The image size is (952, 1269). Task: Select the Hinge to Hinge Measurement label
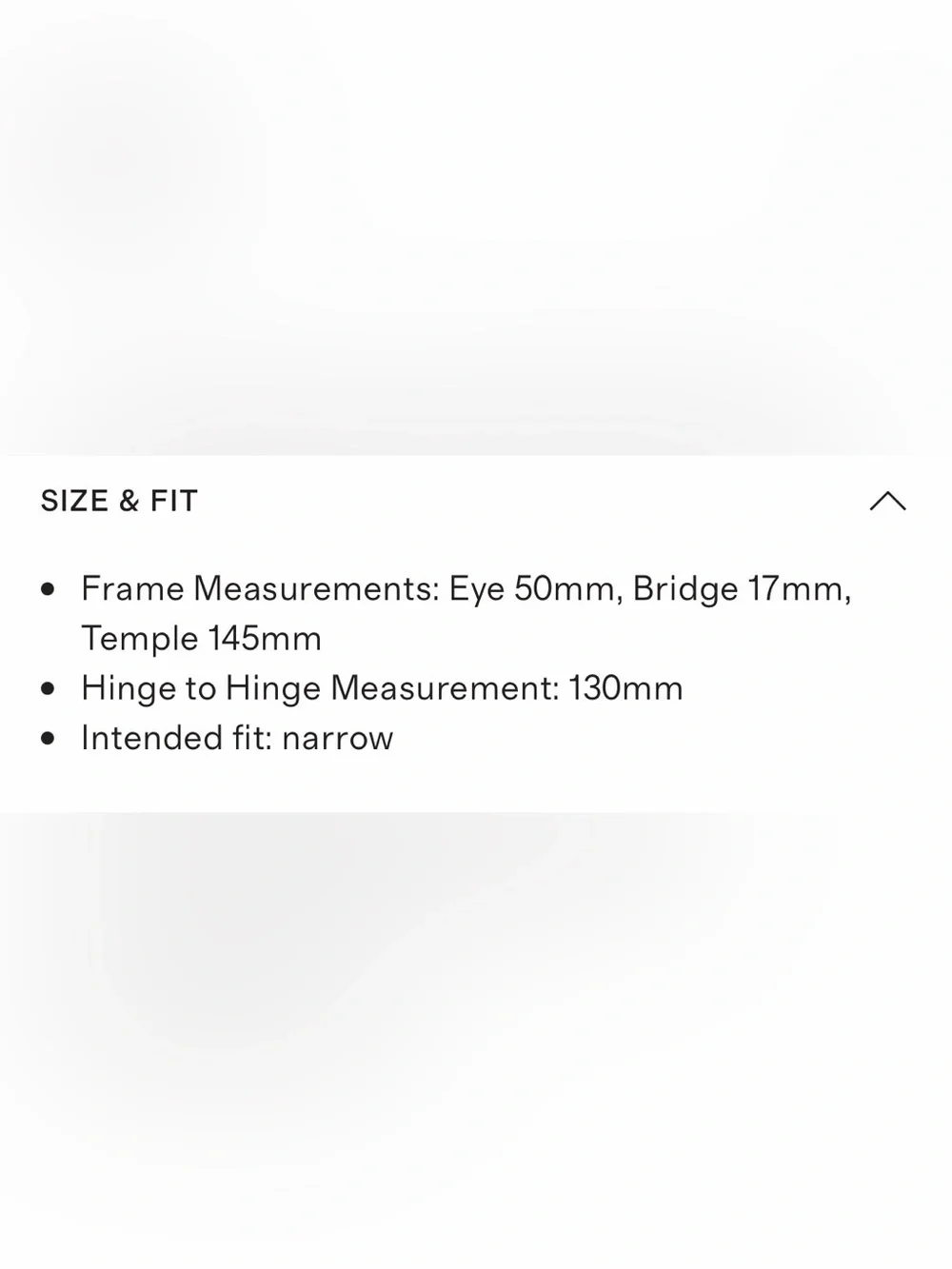click(320, 688)
